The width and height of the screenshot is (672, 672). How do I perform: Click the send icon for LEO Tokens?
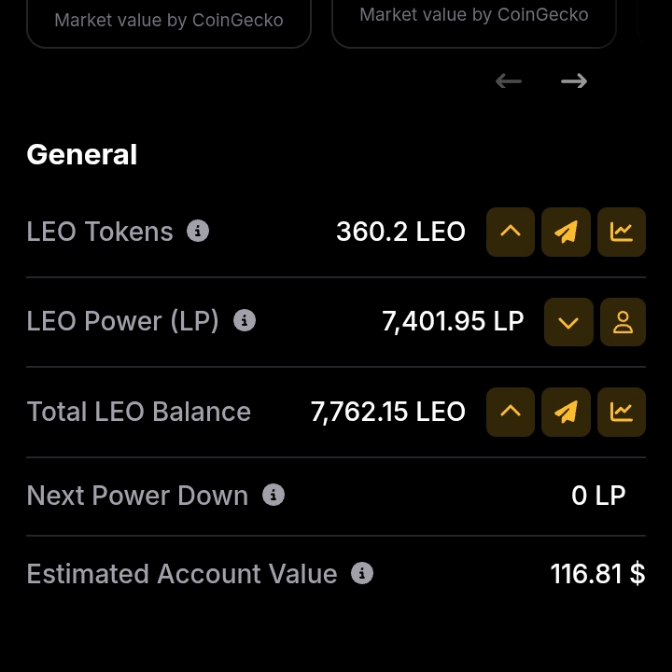(566, 232)
